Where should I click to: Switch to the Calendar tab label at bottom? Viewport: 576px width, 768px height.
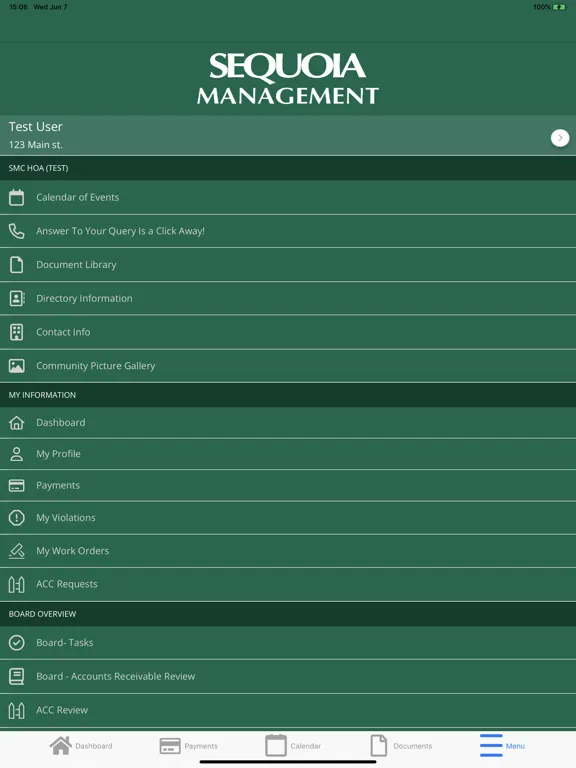pyautogui.click(x=306, y=746)
